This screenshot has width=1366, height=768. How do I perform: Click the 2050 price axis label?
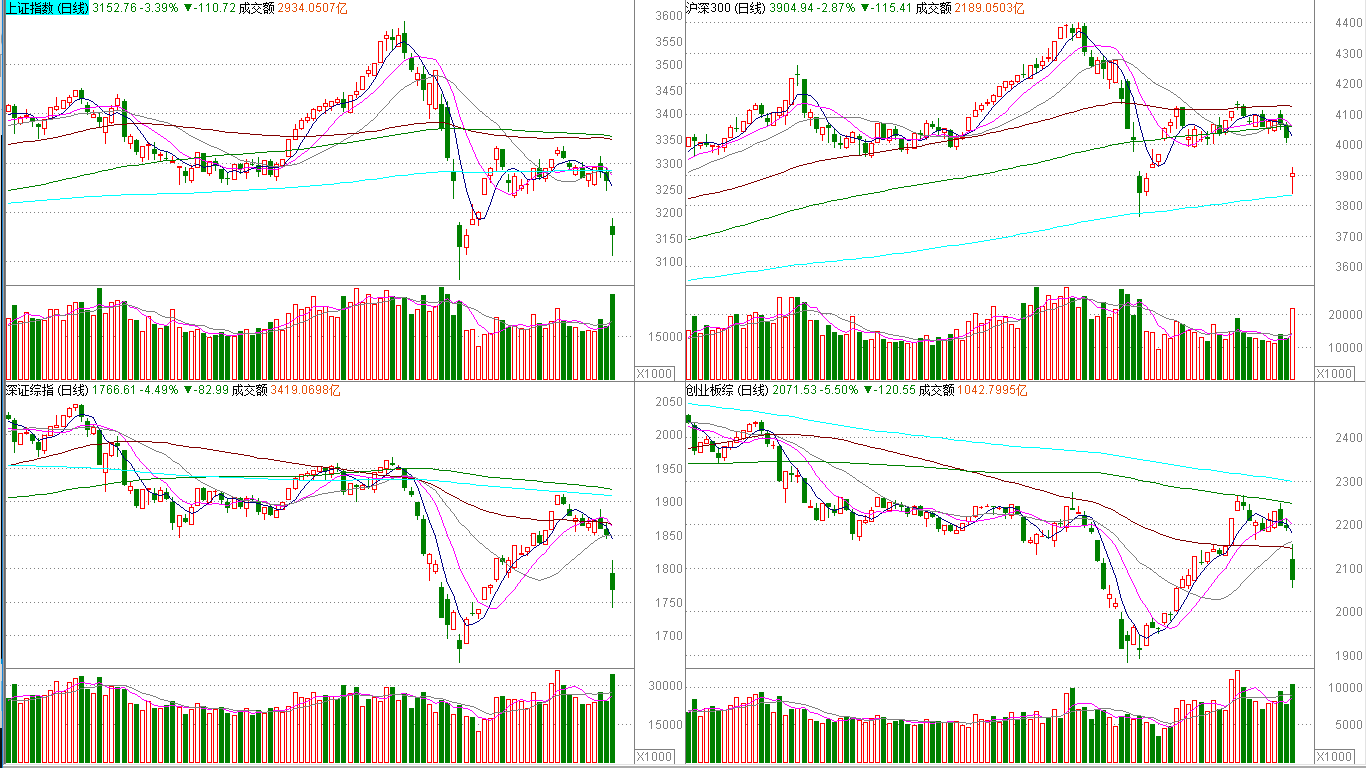pos(668,401)
